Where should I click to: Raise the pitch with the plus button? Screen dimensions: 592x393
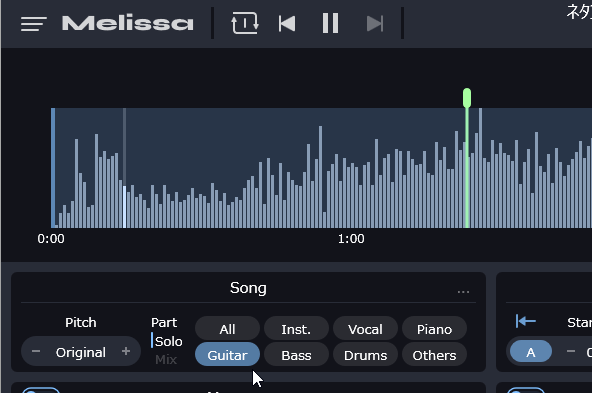(126, 351)
